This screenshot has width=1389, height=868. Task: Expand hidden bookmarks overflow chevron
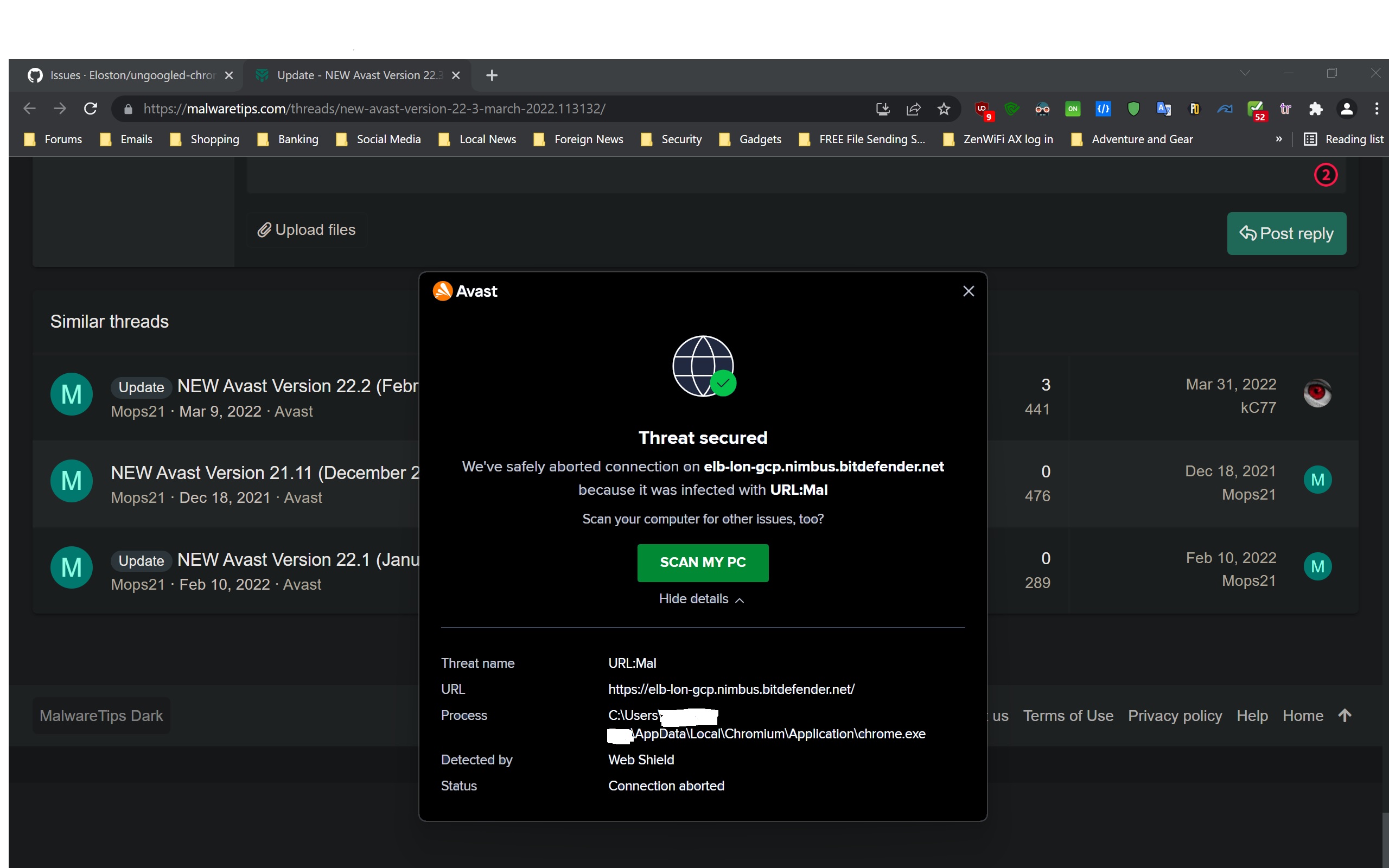click(x=1278, y=139)
